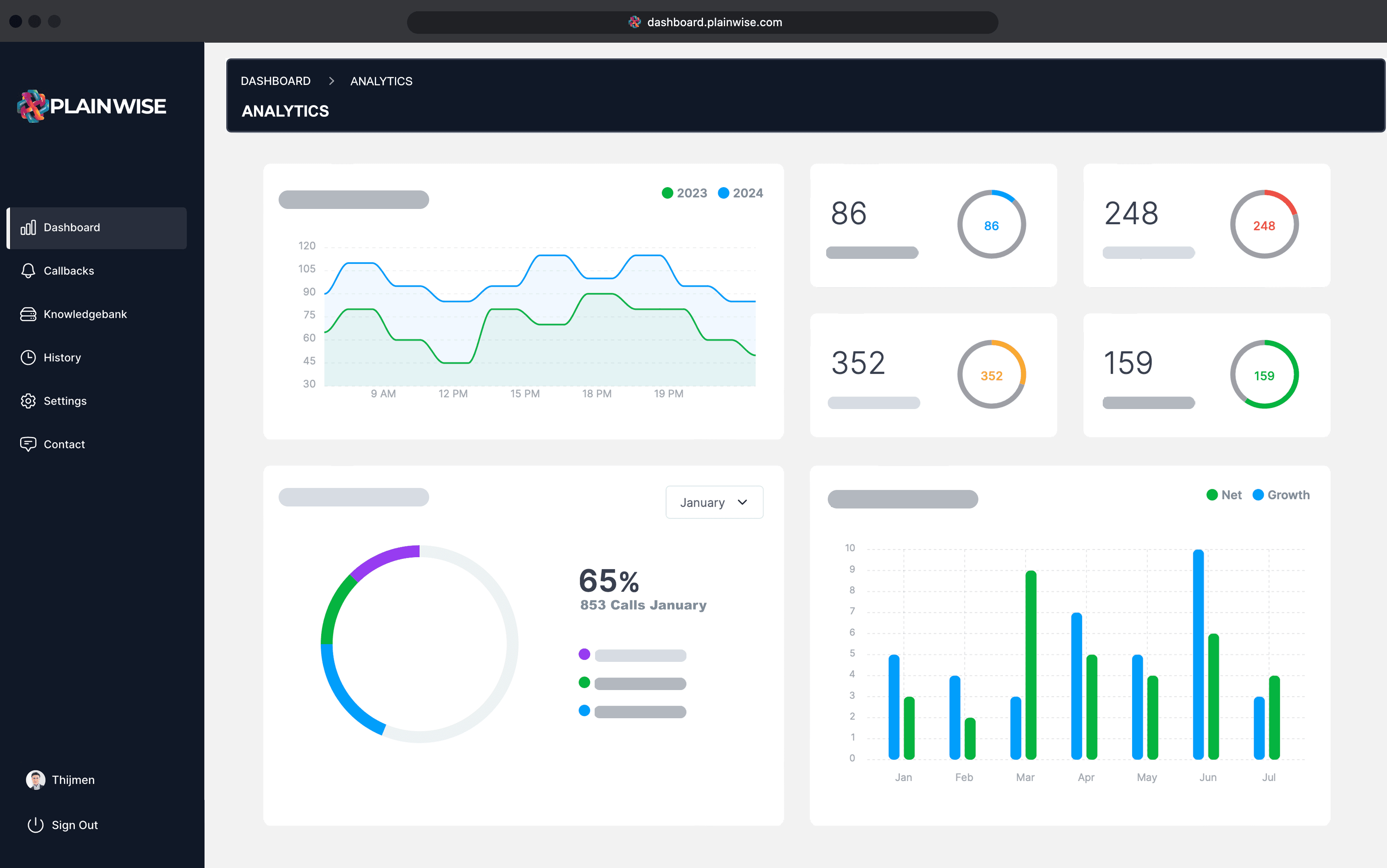
Task: Click the Callbacks icon in sidebar
Action: pyautogui.click(x=28, y=271)
